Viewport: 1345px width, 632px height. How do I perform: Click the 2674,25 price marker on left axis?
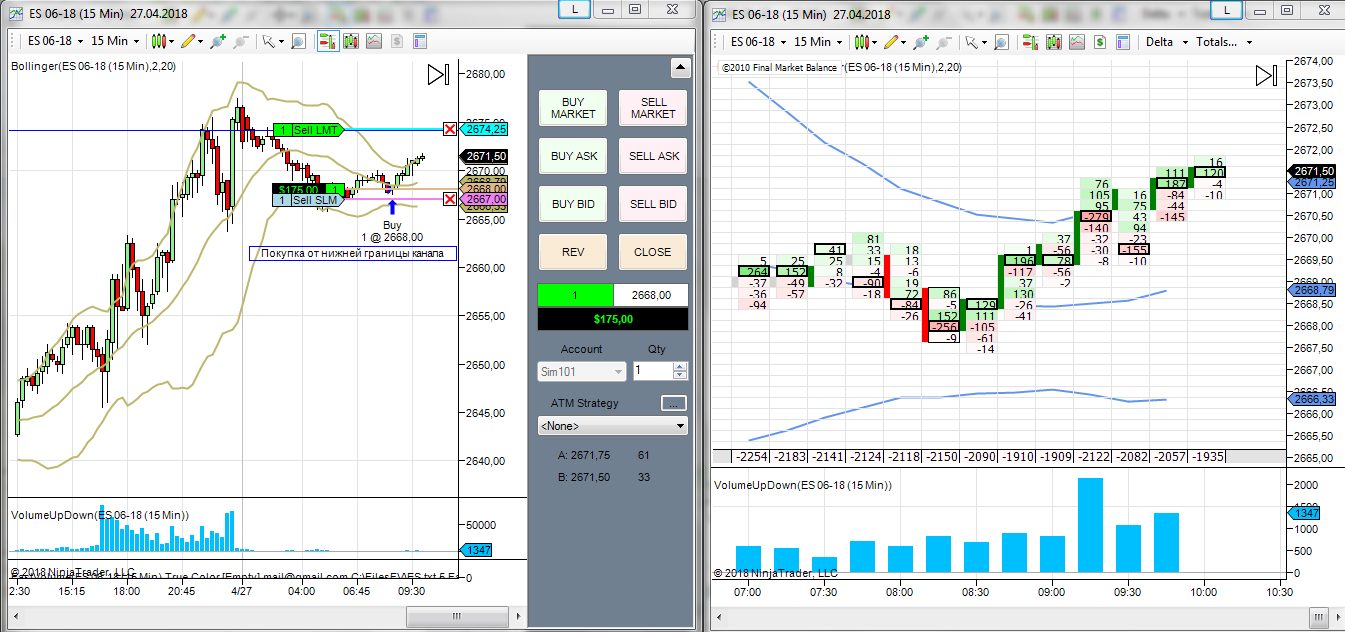486,129
